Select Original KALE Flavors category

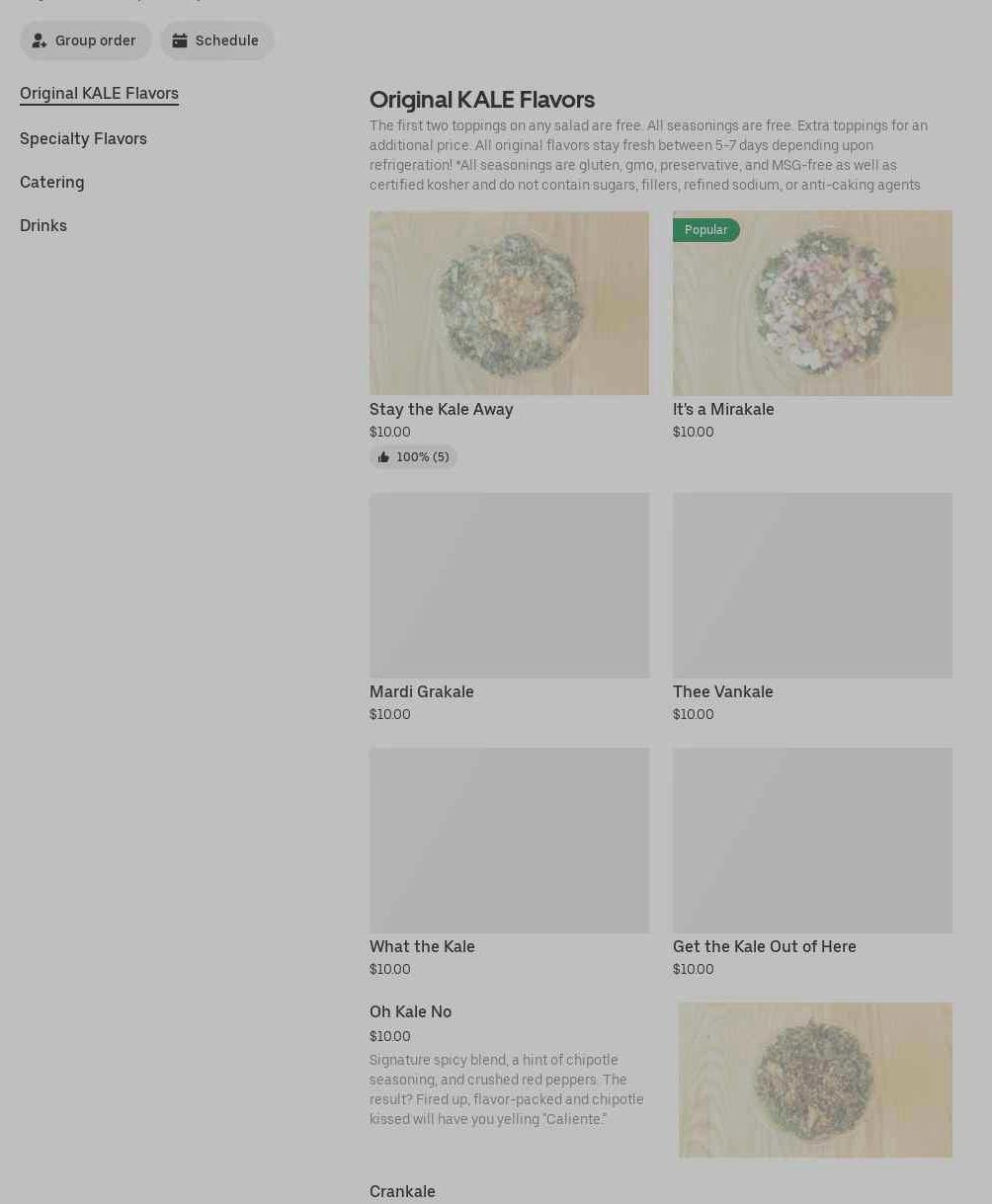coord(99,93)
